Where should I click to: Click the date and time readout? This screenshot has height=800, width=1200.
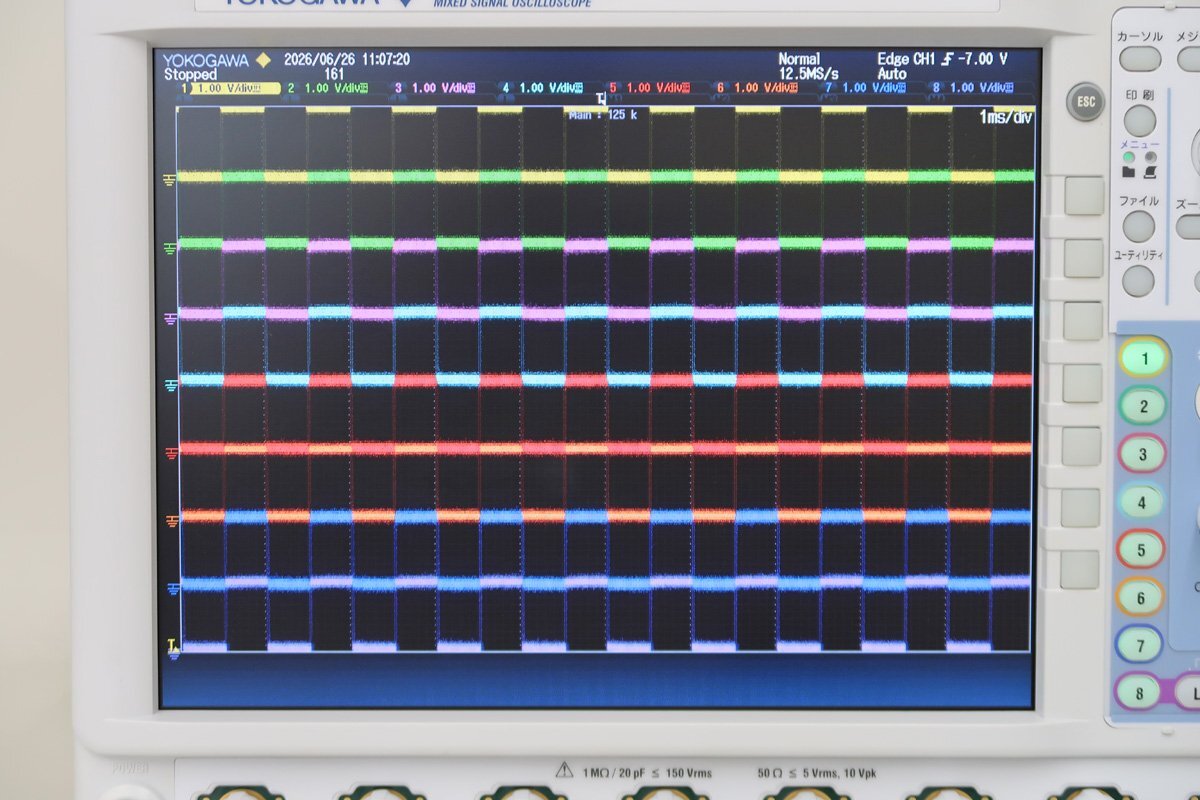(347, 60)
